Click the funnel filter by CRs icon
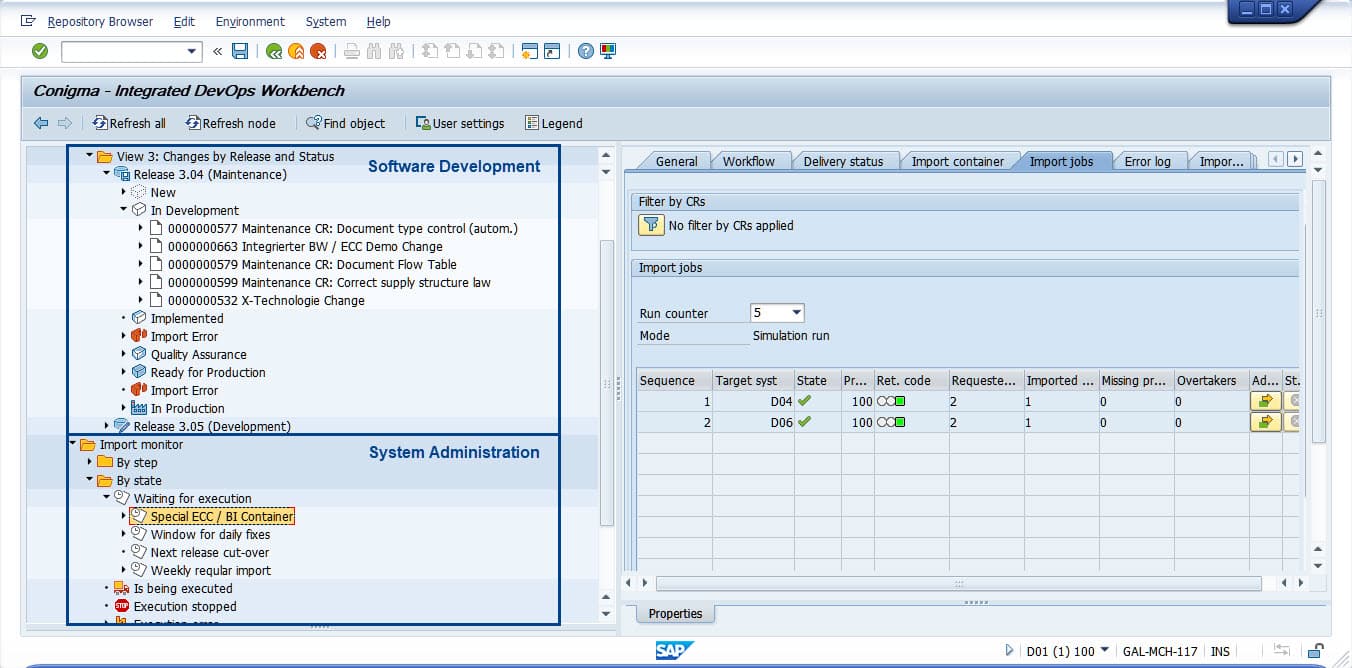Image resolution: width=1352 pixels, height=668 pixels. (x=651, y=225)
